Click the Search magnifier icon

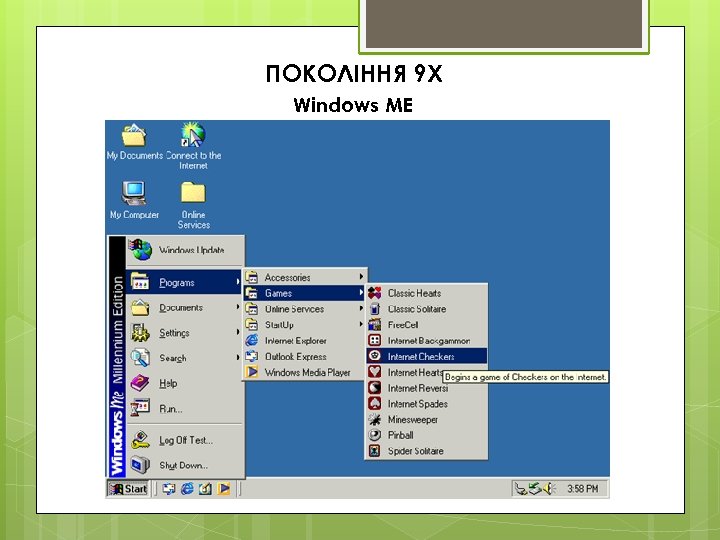click(140, 358)
